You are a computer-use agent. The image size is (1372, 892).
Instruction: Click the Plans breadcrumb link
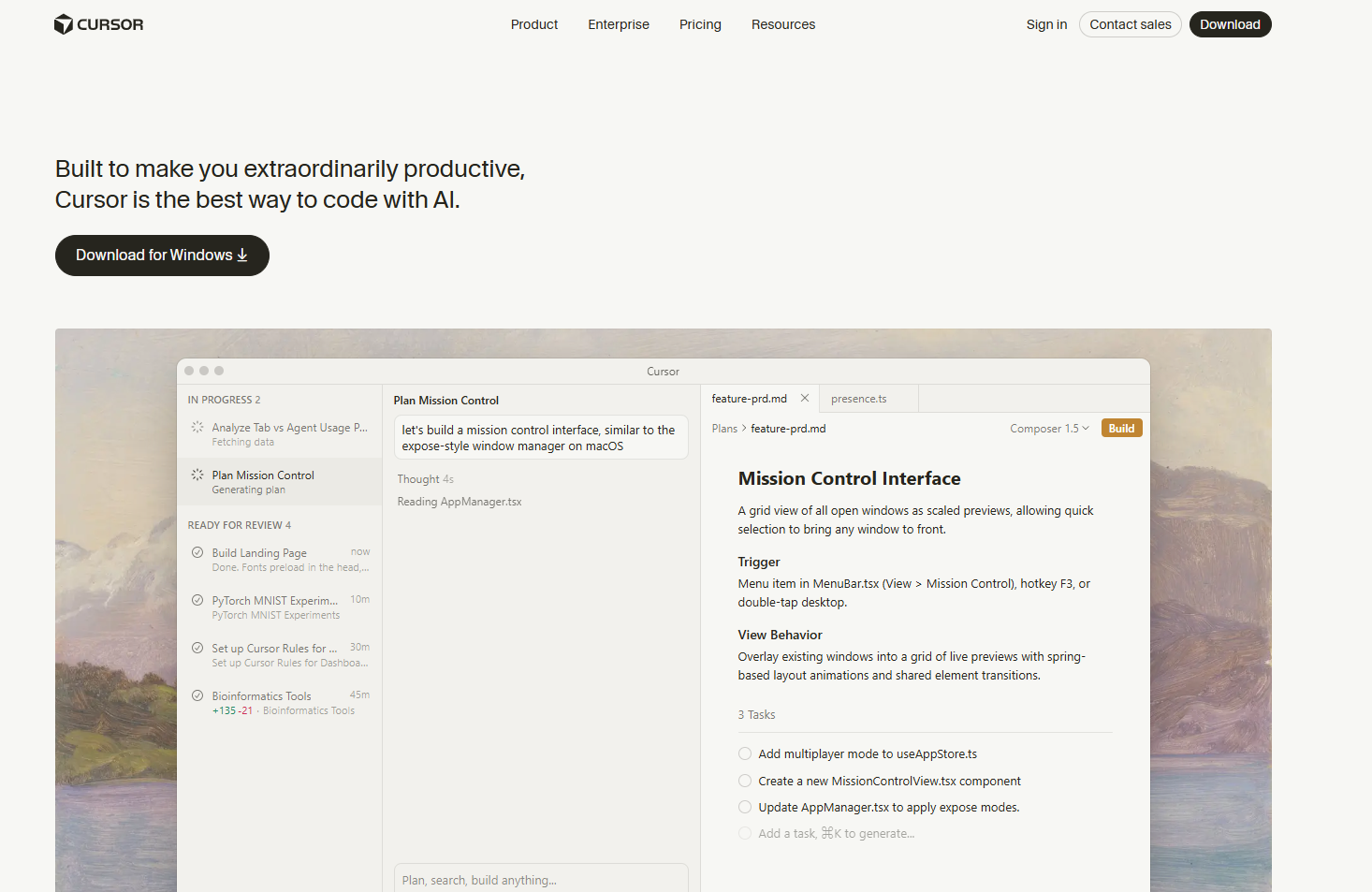tap(724, 429)
